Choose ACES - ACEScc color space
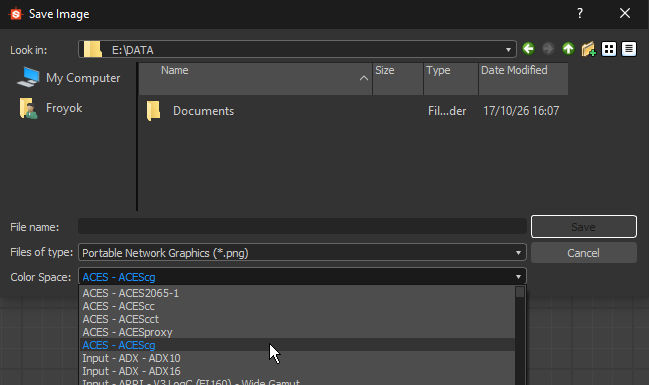The width and height of the screenshot is (649, 385). pyautogui.click(x=297, y=306)
